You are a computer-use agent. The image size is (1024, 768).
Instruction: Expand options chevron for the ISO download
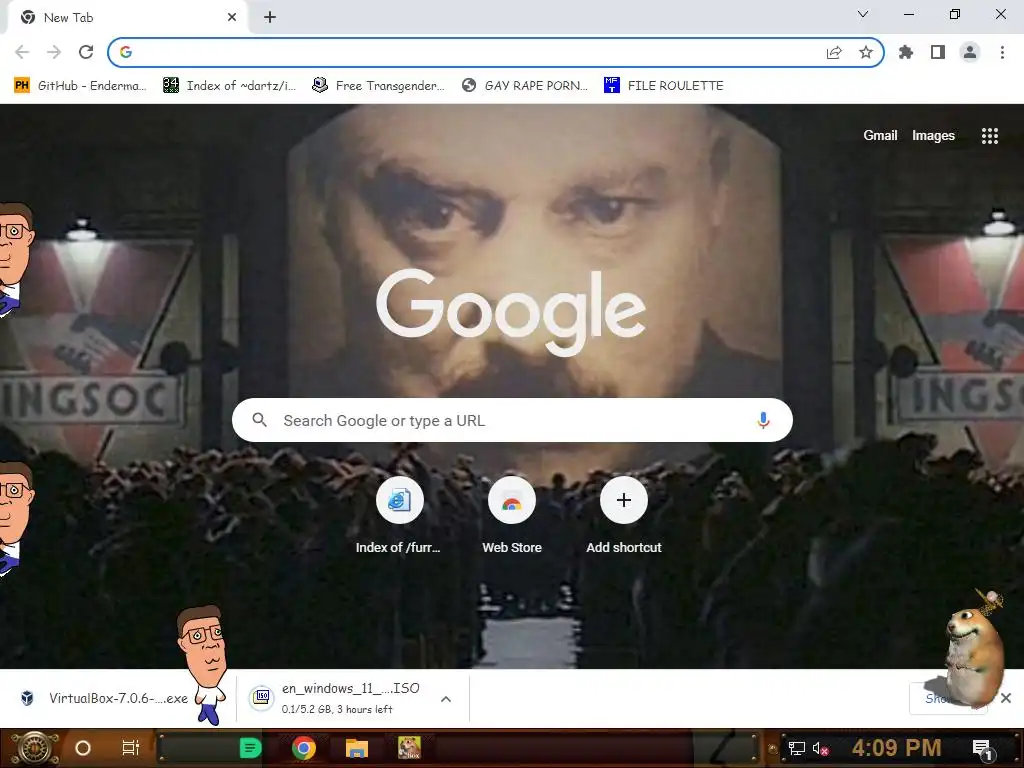446,699
